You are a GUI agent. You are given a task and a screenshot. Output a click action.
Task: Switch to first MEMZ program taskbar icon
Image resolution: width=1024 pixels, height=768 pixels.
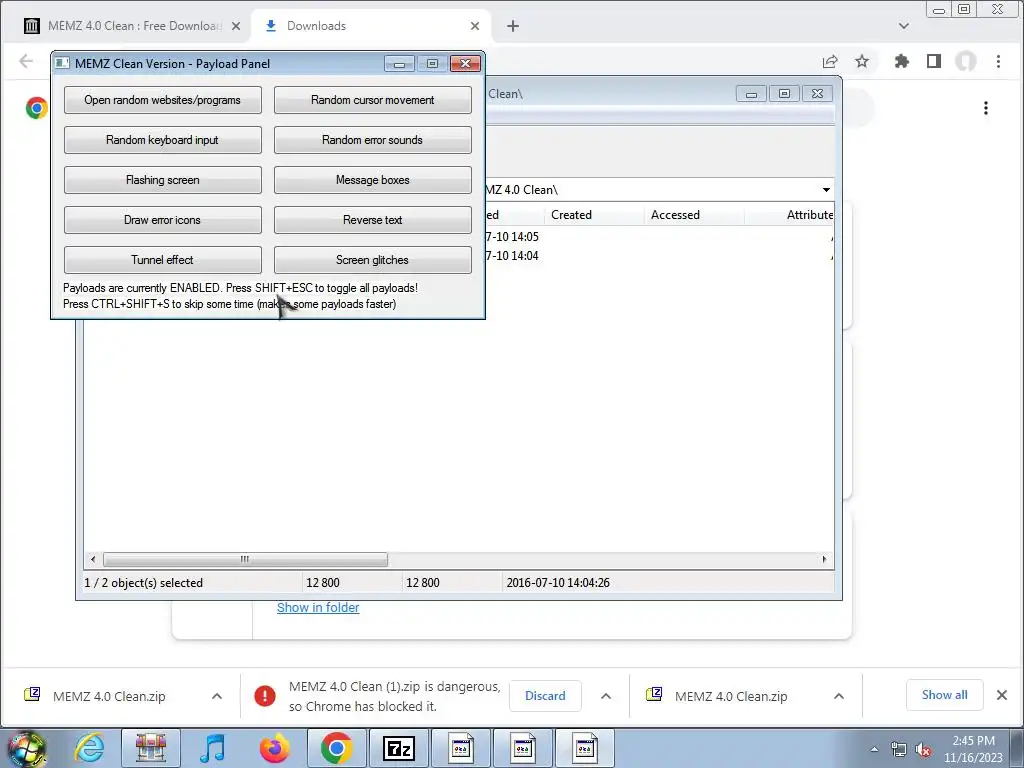click(x=461, y=748)
